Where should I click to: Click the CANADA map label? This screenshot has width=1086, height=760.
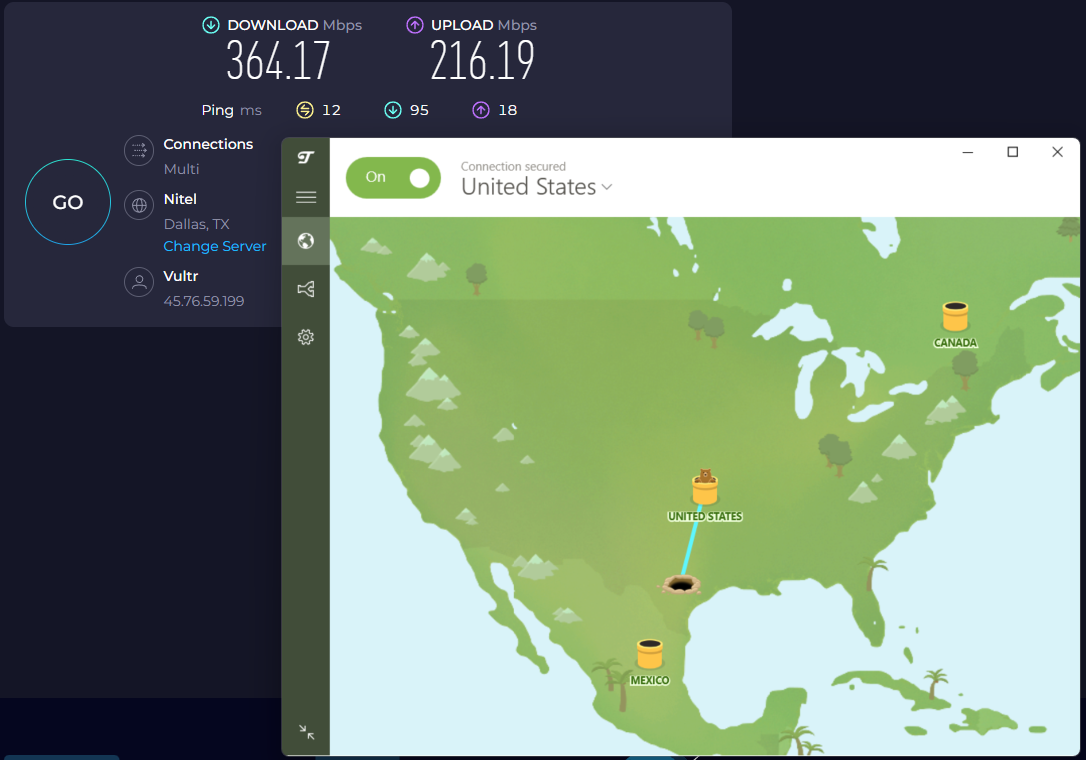point(955,343)
